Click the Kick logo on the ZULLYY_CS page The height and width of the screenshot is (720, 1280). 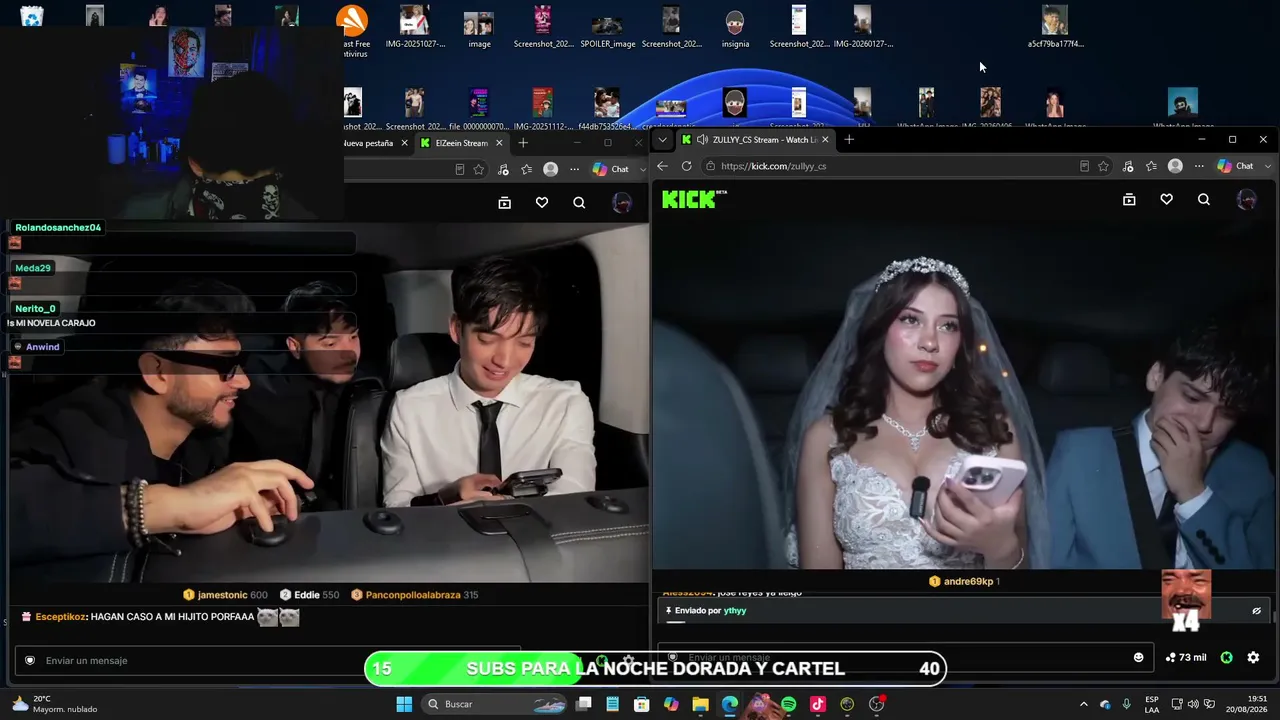694,199
